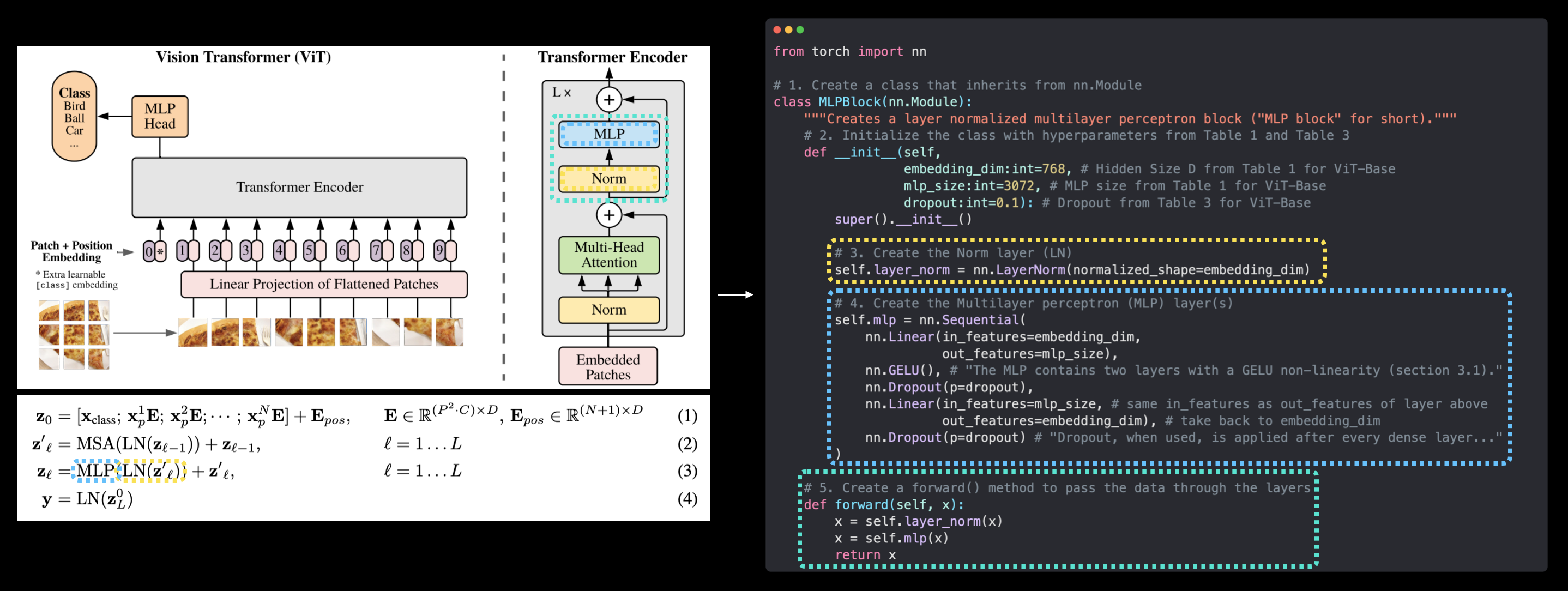Click the green Multi-Head Attention block
The image size is (1568, 591).
click(608, 255)
